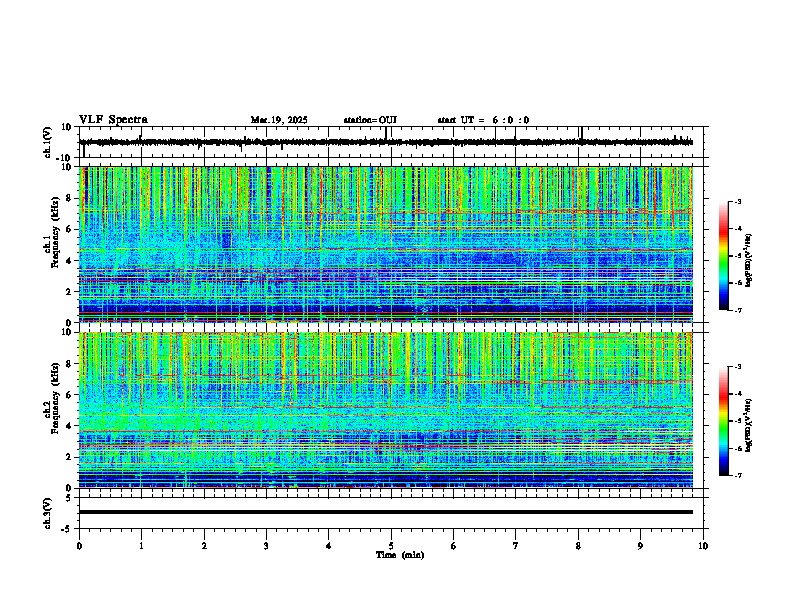
Task: Click the "ch.1(V)" waveform axis label
Action: click(x=48, y=142)
